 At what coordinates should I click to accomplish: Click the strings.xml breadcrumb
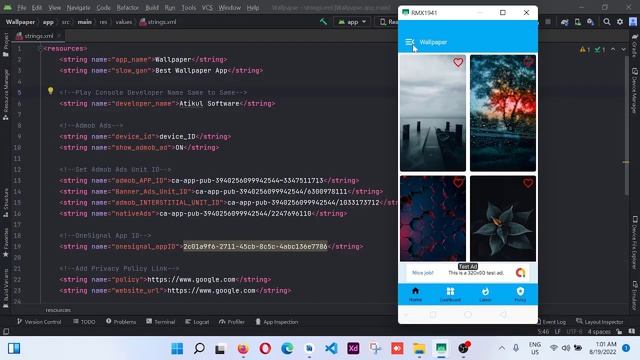click(158, 22)
